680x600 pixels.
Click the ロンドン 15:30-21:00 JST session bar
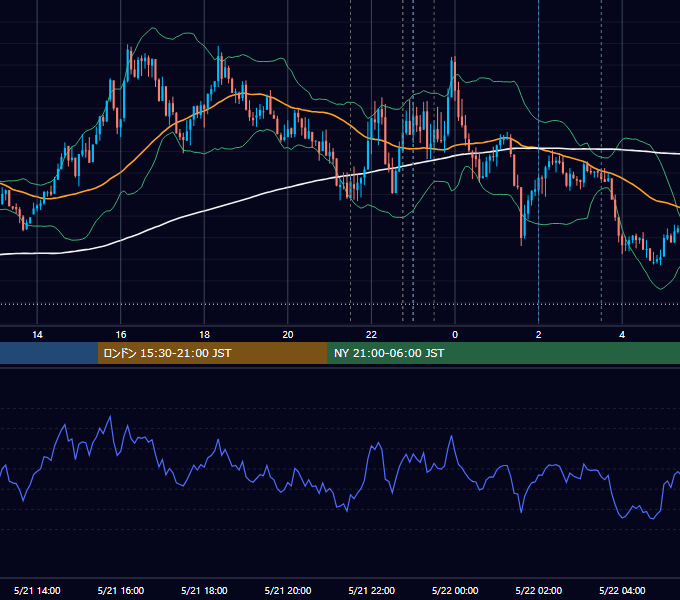212,353
